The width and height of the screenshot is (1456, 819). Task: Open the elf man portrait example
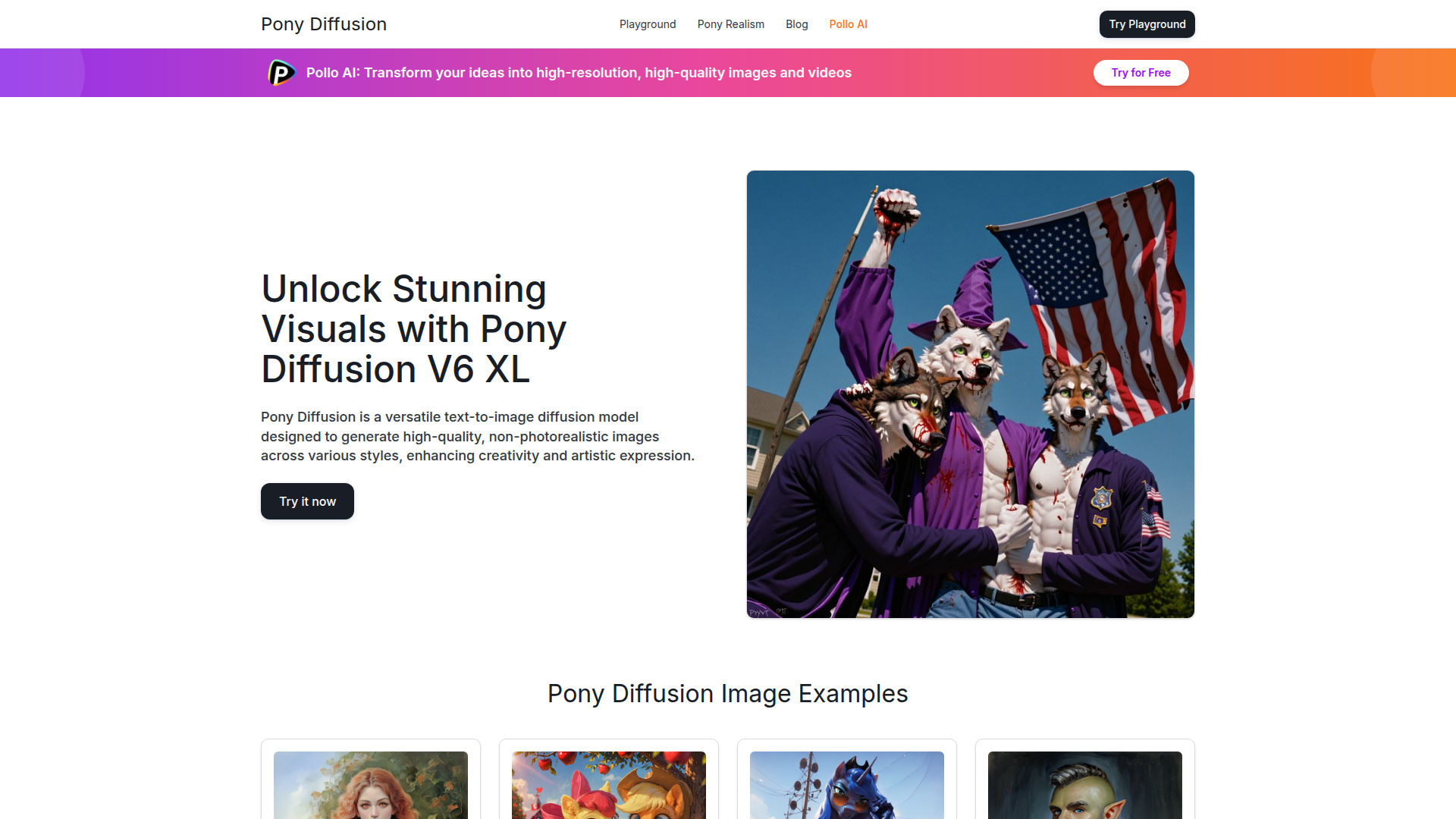tap(1085, 785)
